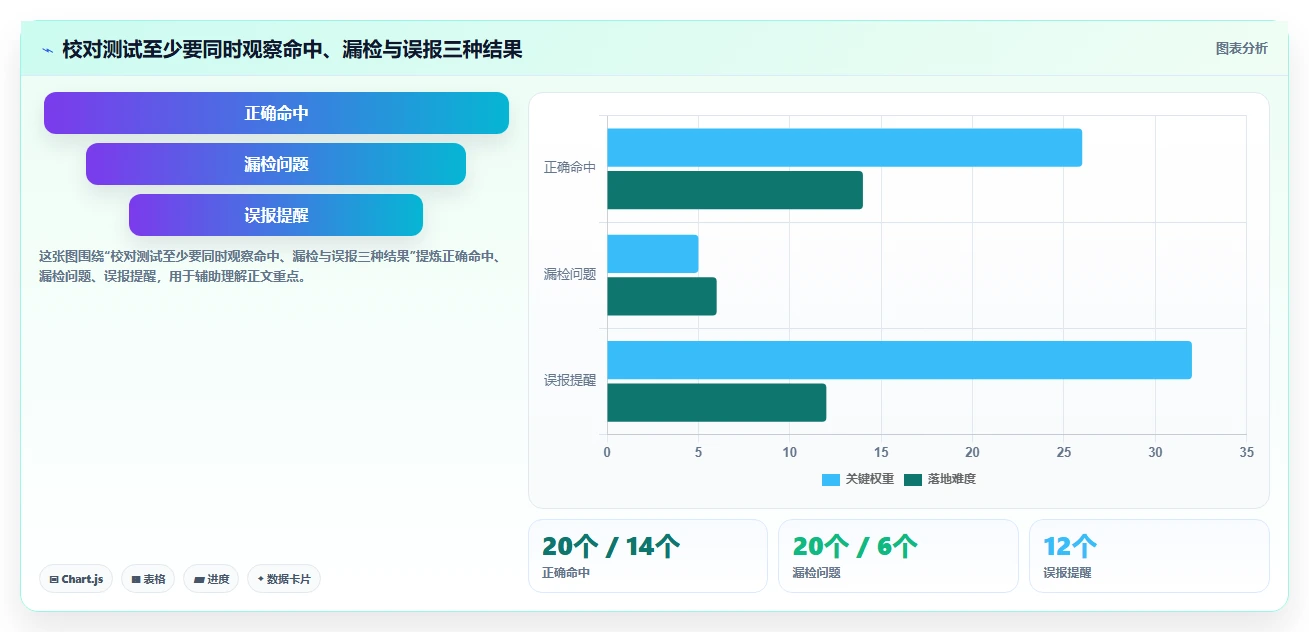This screenshot has width=1309, height=632.
Task: Click the 正确命中 y-axis label in chart
Action: click(x=570, y=168)
